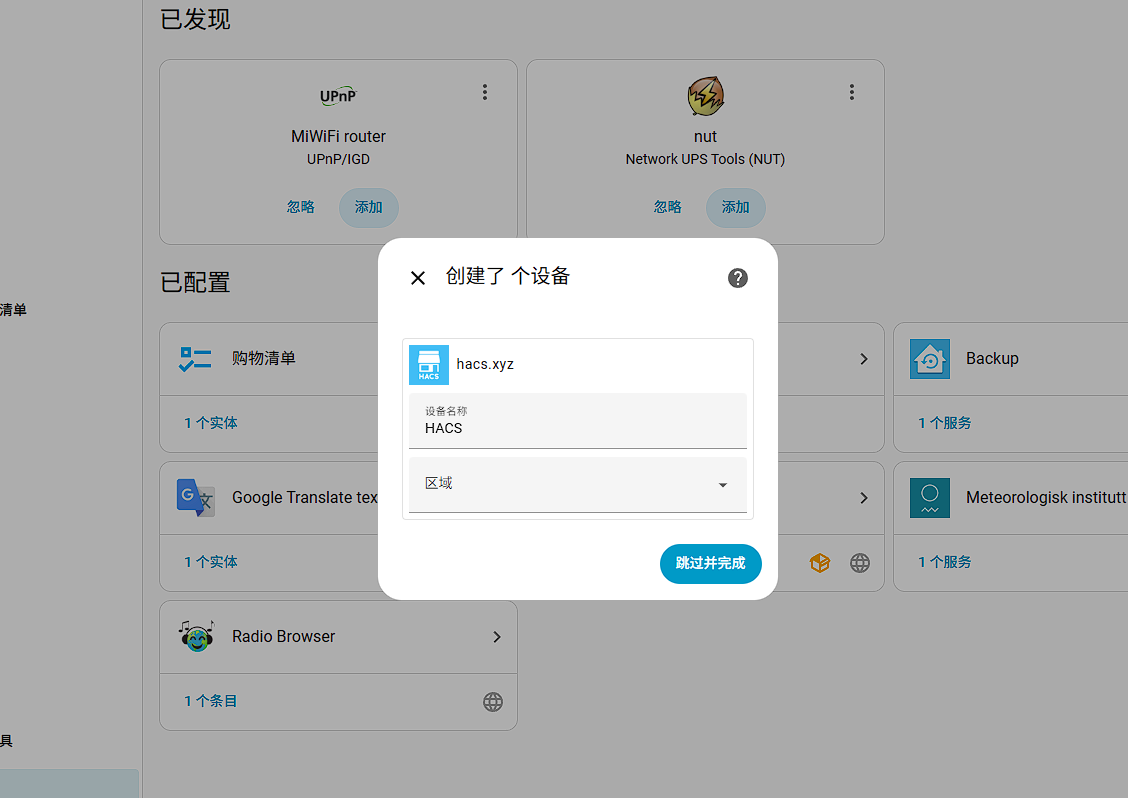Open MiWiFi router overflow menu
This screenshot has height=798, width=1128.
[x=485, y=92]
